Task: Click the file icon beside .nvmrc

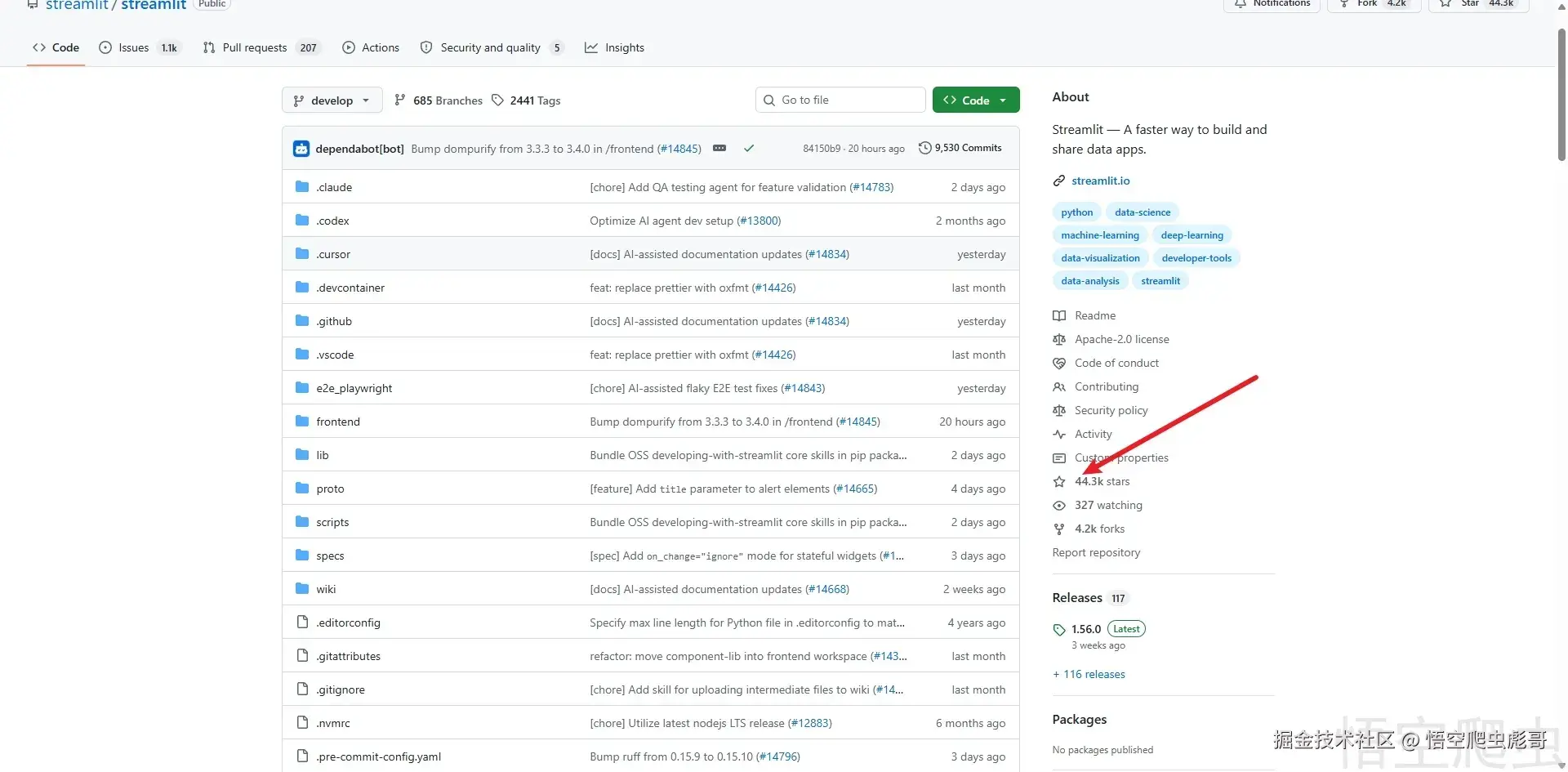Action: [302, 723]
